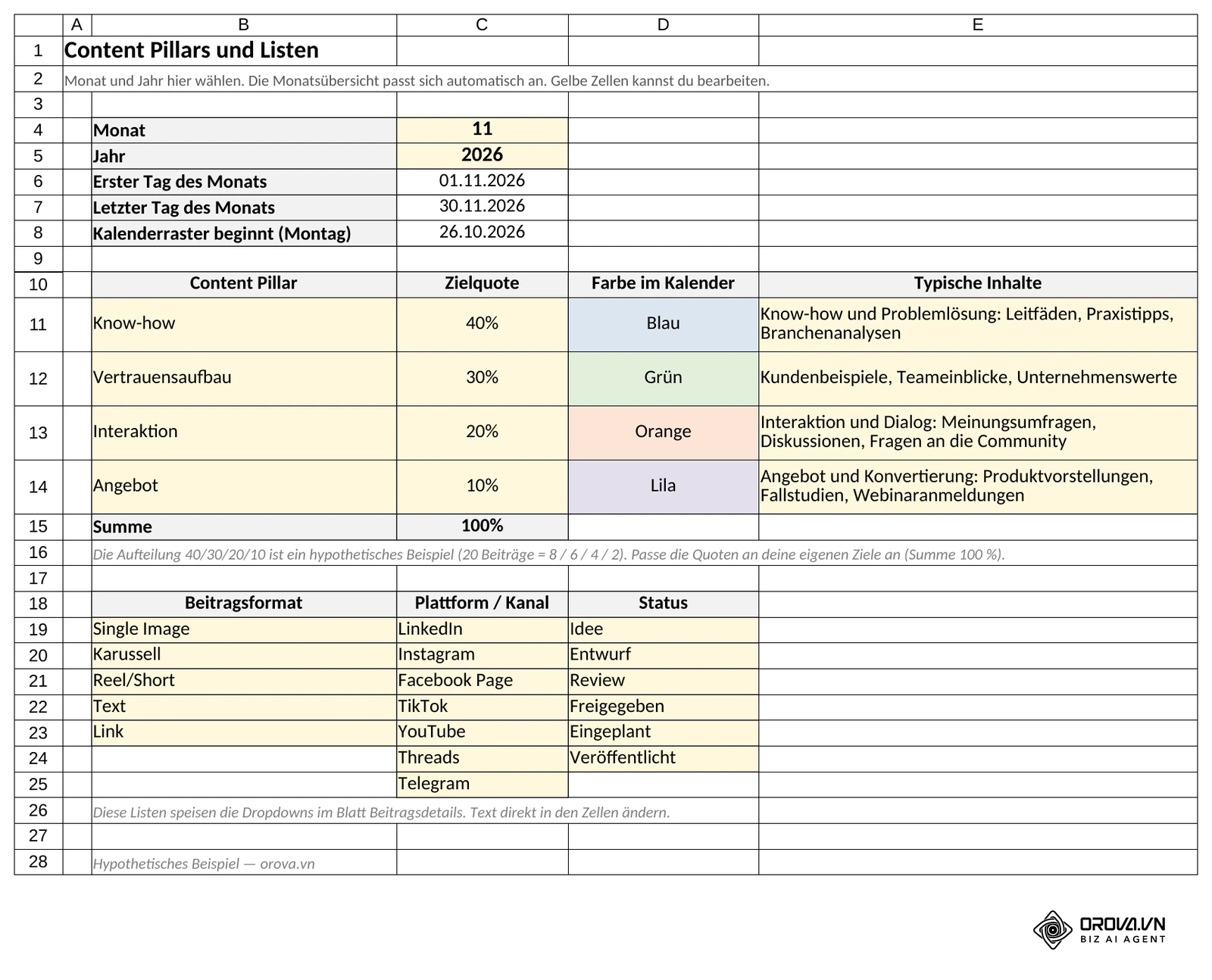This screenshot has width=1212, height=980.
Task: Click the 'Veröffentlicht' status cell
Action: click(x=663, y=759)
